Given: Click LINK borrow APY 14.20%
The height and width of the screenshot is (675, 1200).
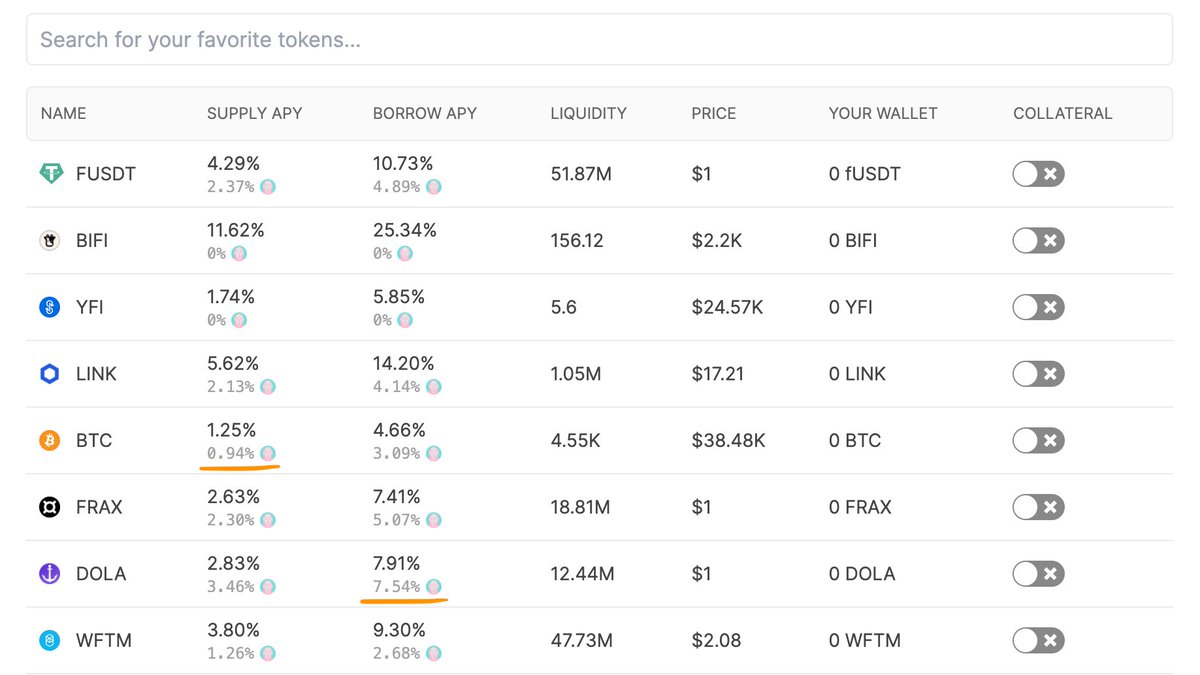Looking at the screenshot, I should pyautogui.click(x=404, y=363).
